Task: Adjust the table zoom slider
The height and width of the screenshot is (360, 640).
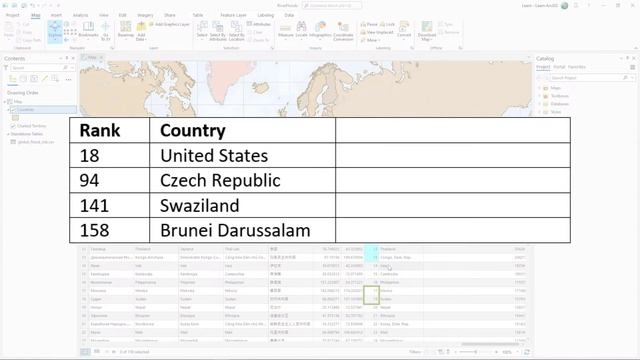Action: pyautogui.click(x=476, y=352)
